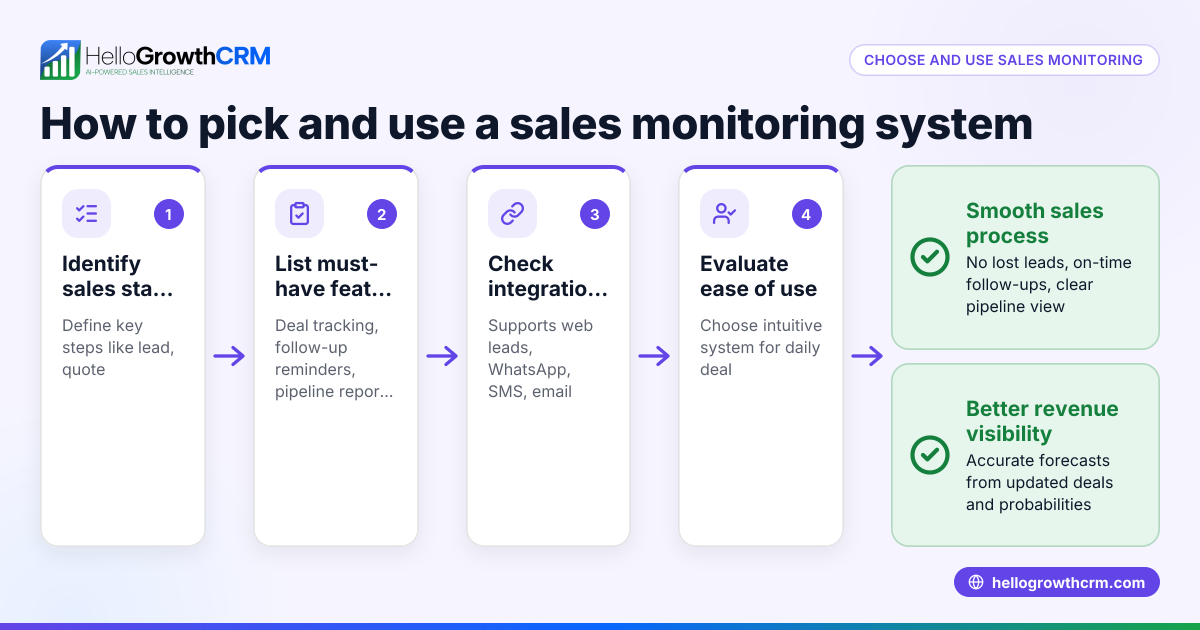Click the 'AI-powered sales intelligence' tagline
The width and height of the screenshot is (1200, 630).
(x=139, y=73)
